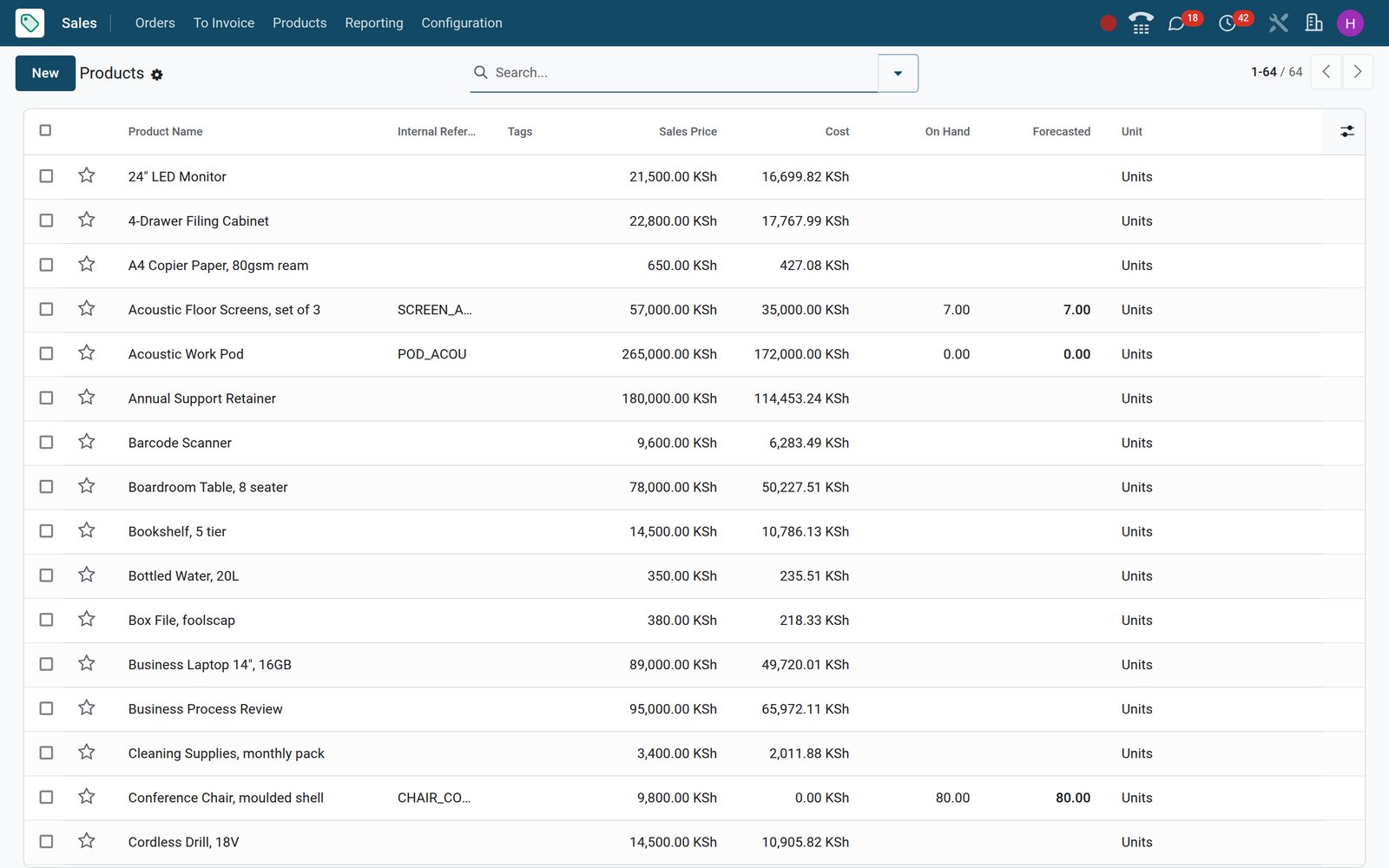Image resolution: width=1389 pixels, height=868 pixels.
Task: Open the Configuration menu
Action: tap(462, 23)
